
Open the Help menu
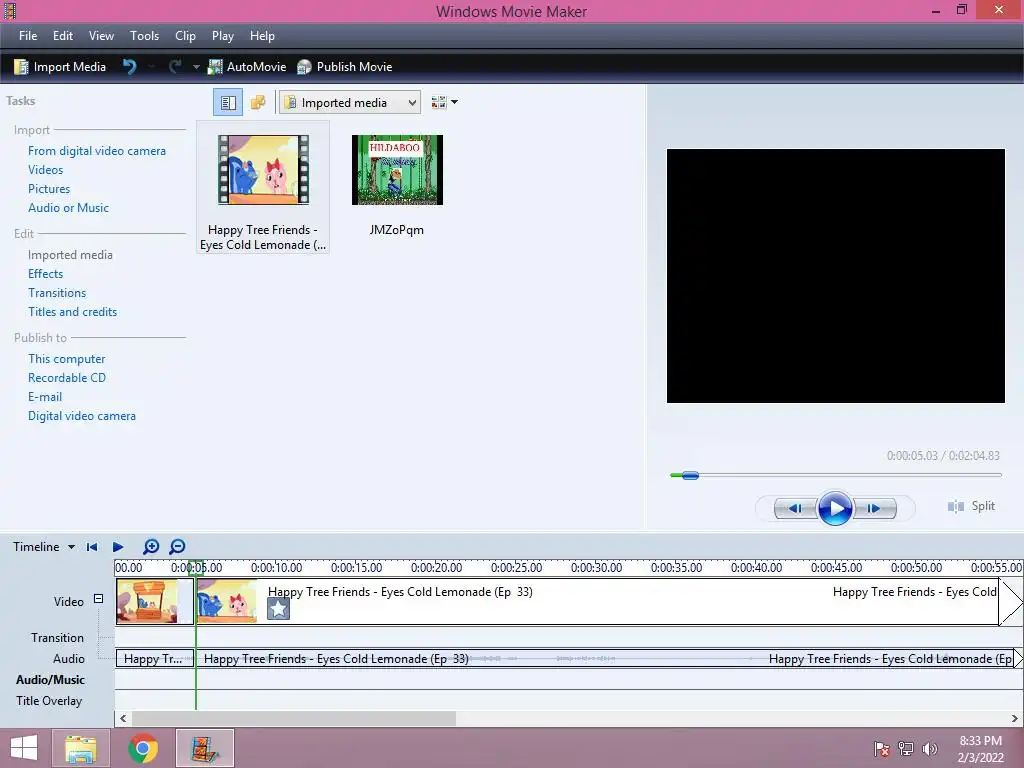pyautogui.click(x=262, y=36)
